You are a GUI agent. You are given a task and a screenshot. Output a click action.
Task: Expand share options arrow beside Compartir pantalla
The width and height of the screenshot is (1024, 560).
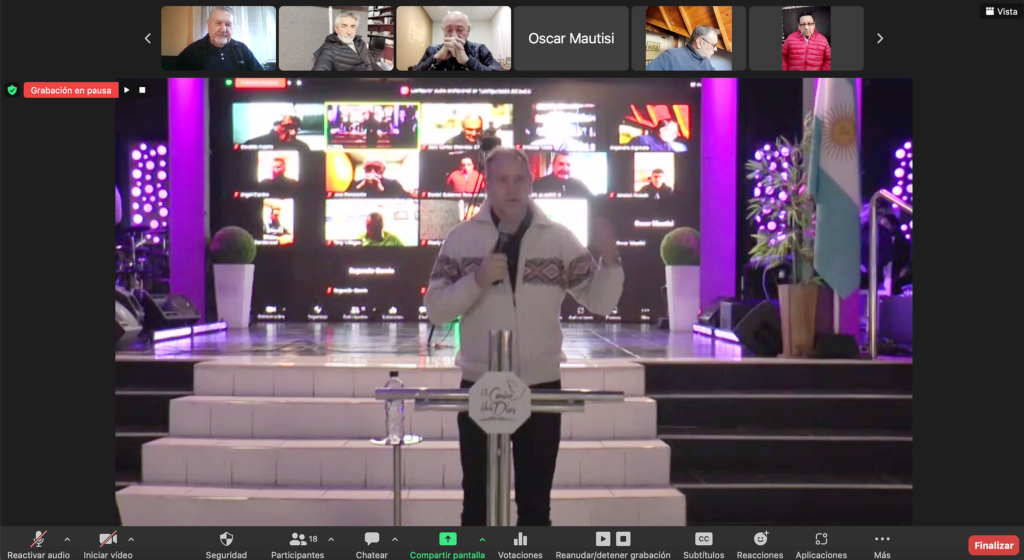482,539
